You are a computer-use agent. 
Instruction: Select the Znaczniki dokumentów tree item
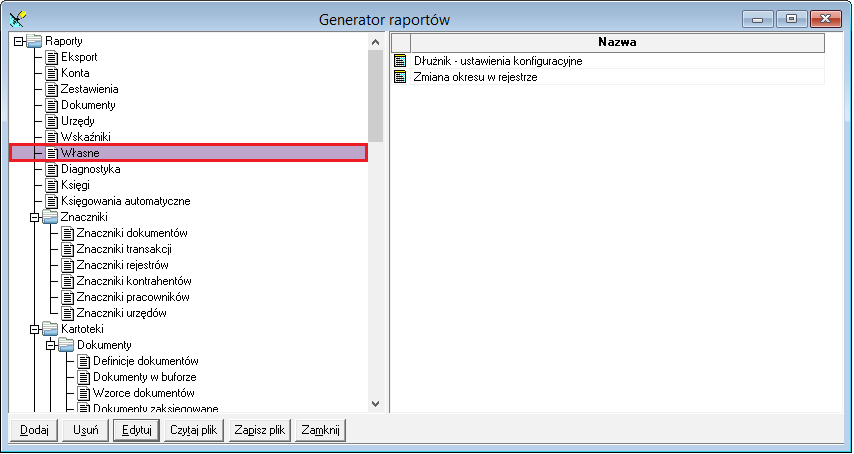tap(132, 234)
